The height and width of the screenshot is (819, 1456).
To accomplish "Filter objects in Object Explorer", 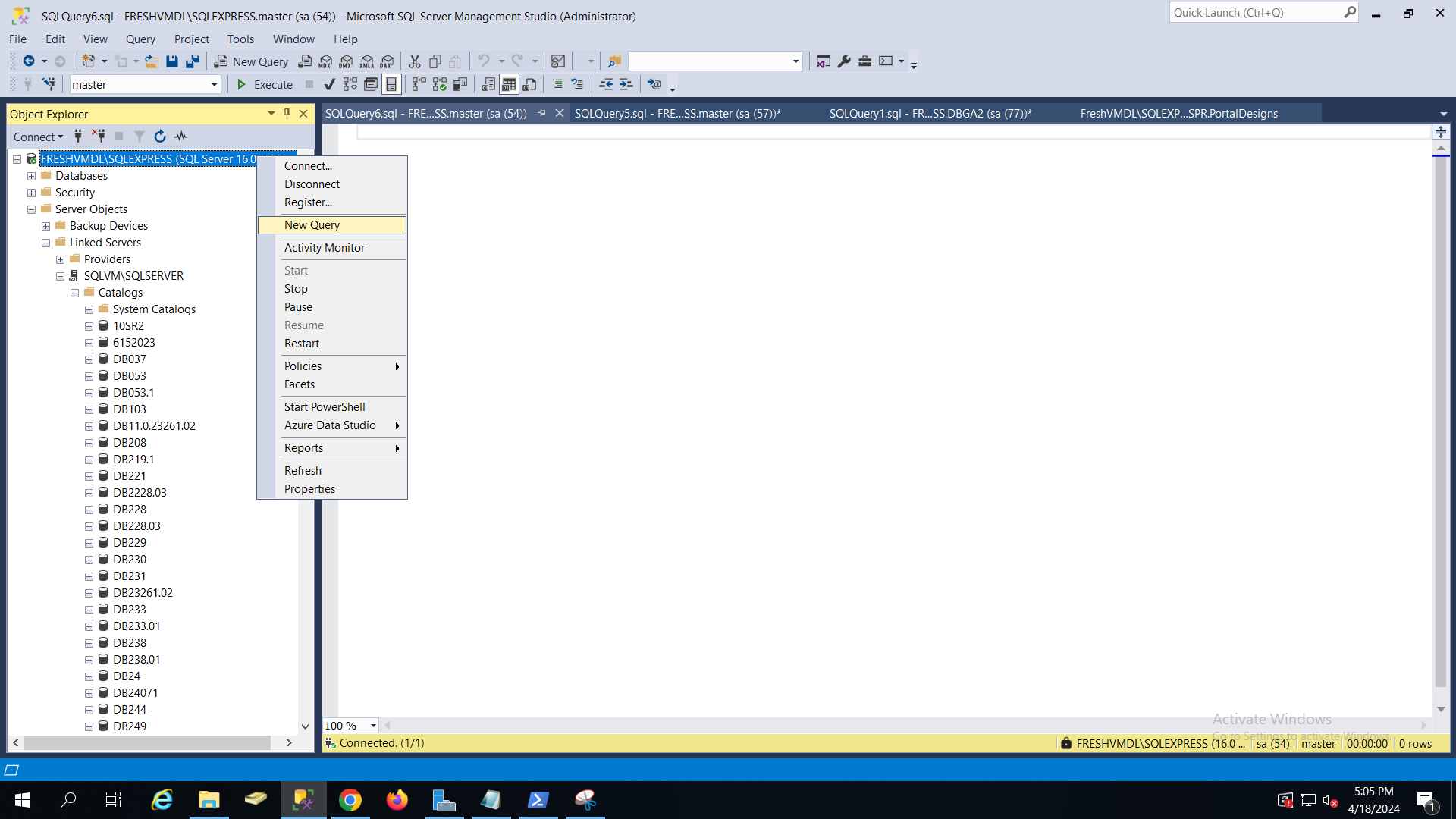I will 139,136.
